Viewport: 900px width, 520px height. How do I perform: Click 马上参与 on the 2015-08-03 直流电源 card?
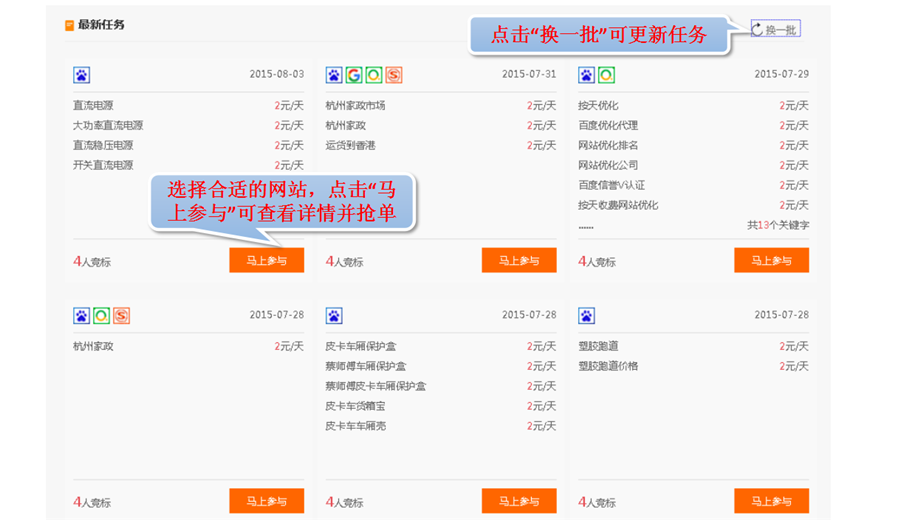coord(266,261)
